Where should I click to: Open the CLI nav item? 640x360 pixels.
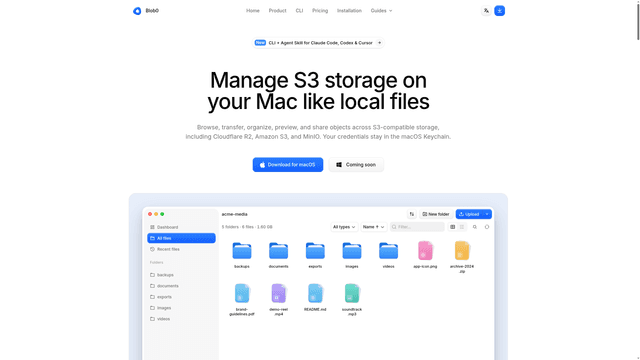click(x=299, y=11)
